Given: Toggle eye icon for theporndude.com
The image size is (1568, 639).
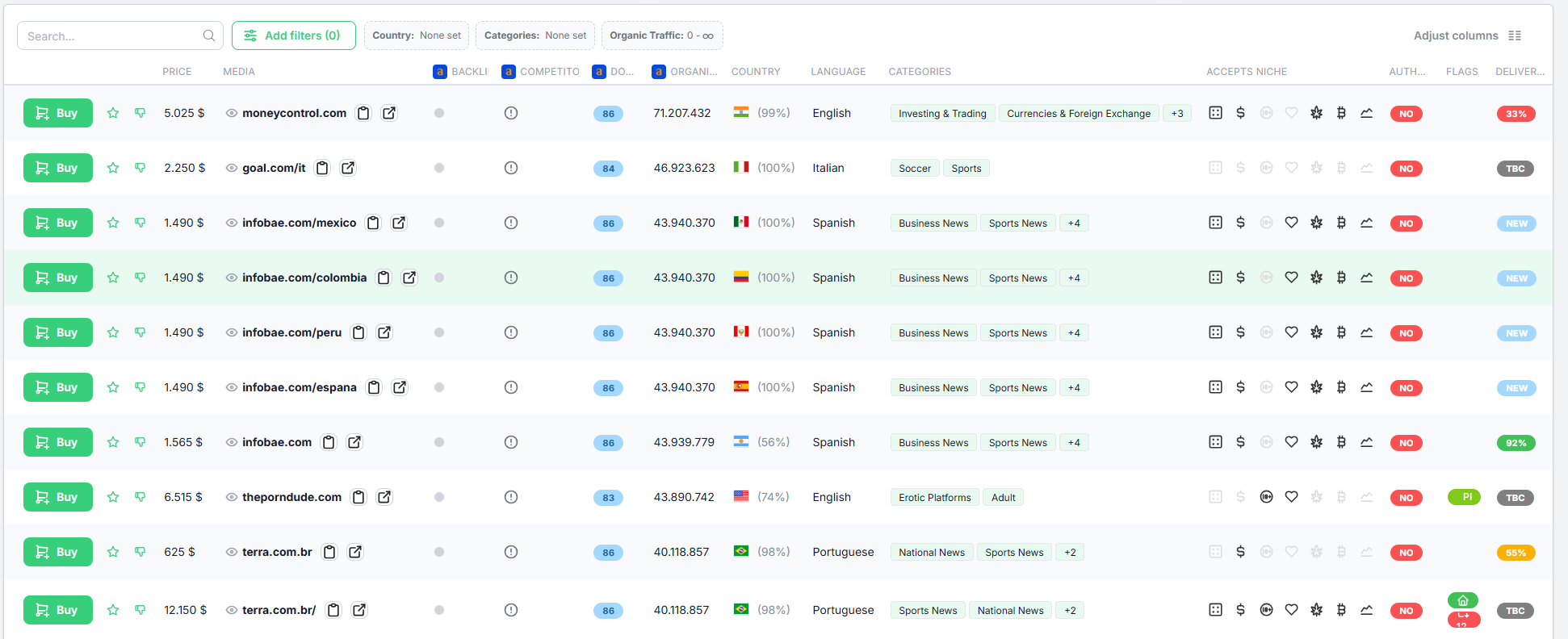Looking at the screenshot, I should 231,497.
